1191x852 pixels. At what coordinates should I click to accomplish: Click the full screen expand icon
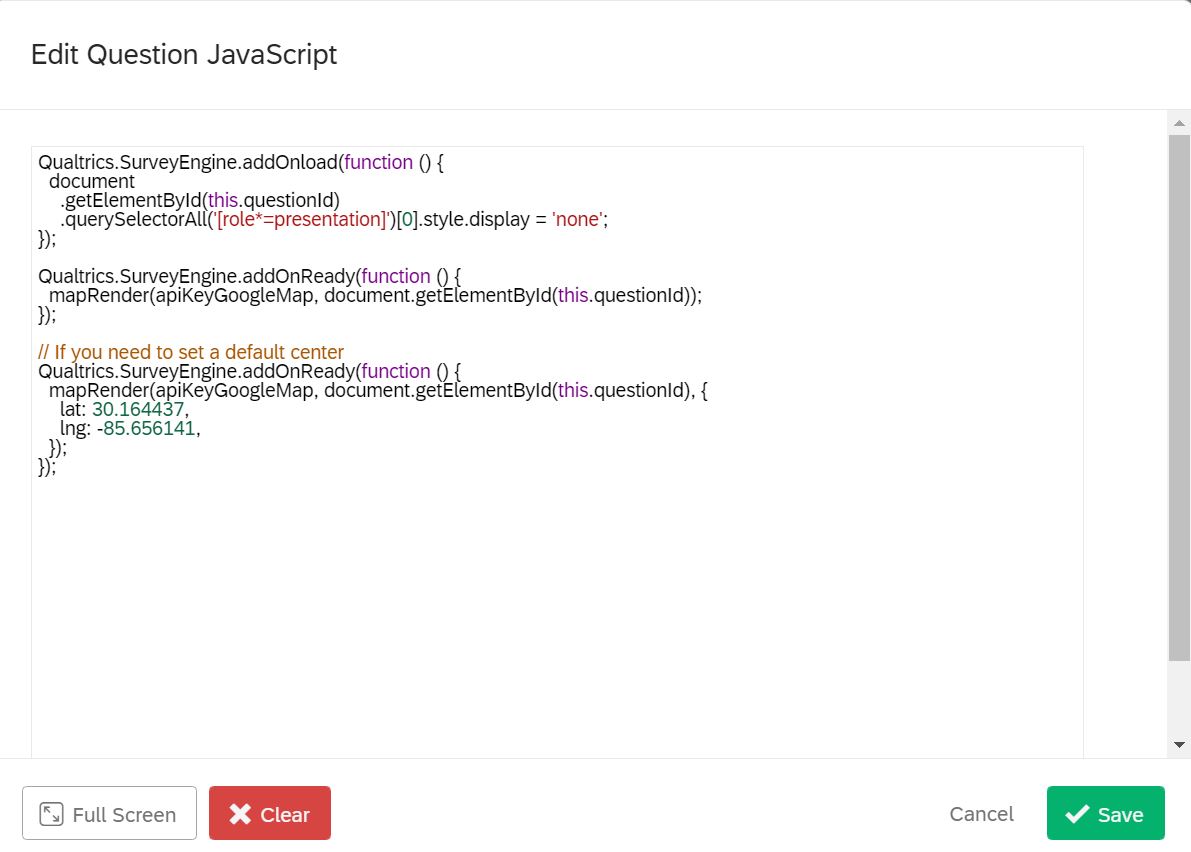tap(51, 814)
